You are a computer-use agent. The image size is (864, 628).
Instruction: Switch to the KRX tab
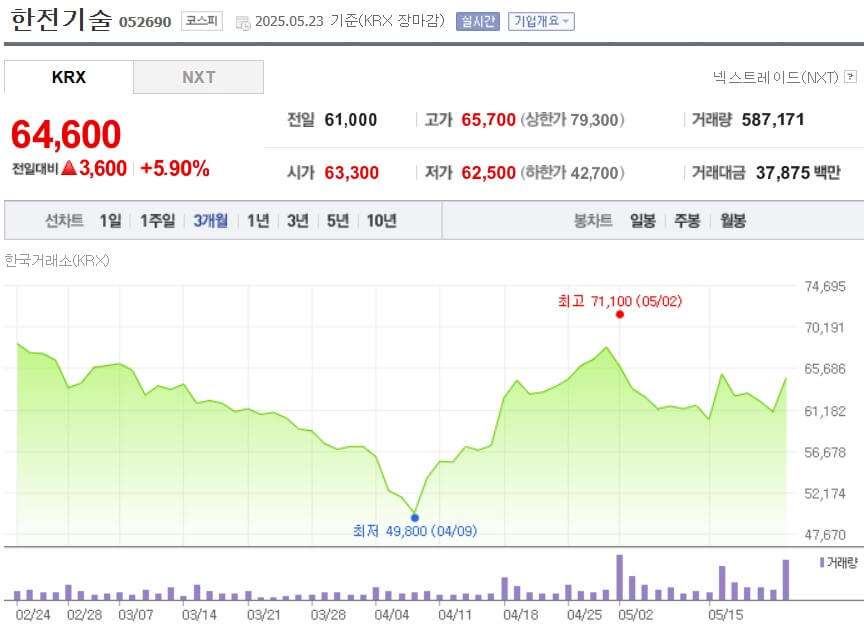69,77
